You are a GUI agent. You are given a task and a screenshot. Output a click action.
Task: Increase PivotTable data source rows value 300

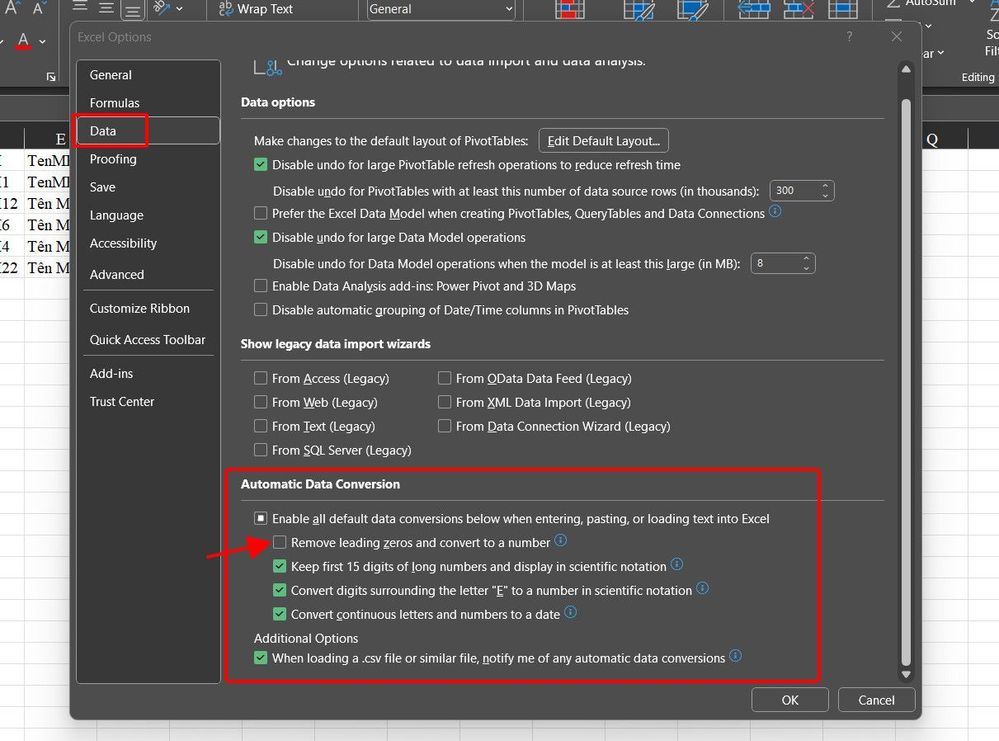tap(825, 186)
